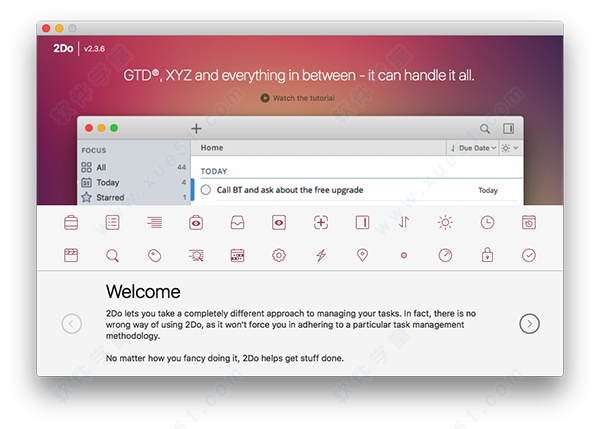Select All in the Focus sidebar
The width and height of the screenshot is (600, 429).
[x=134, y=167]
